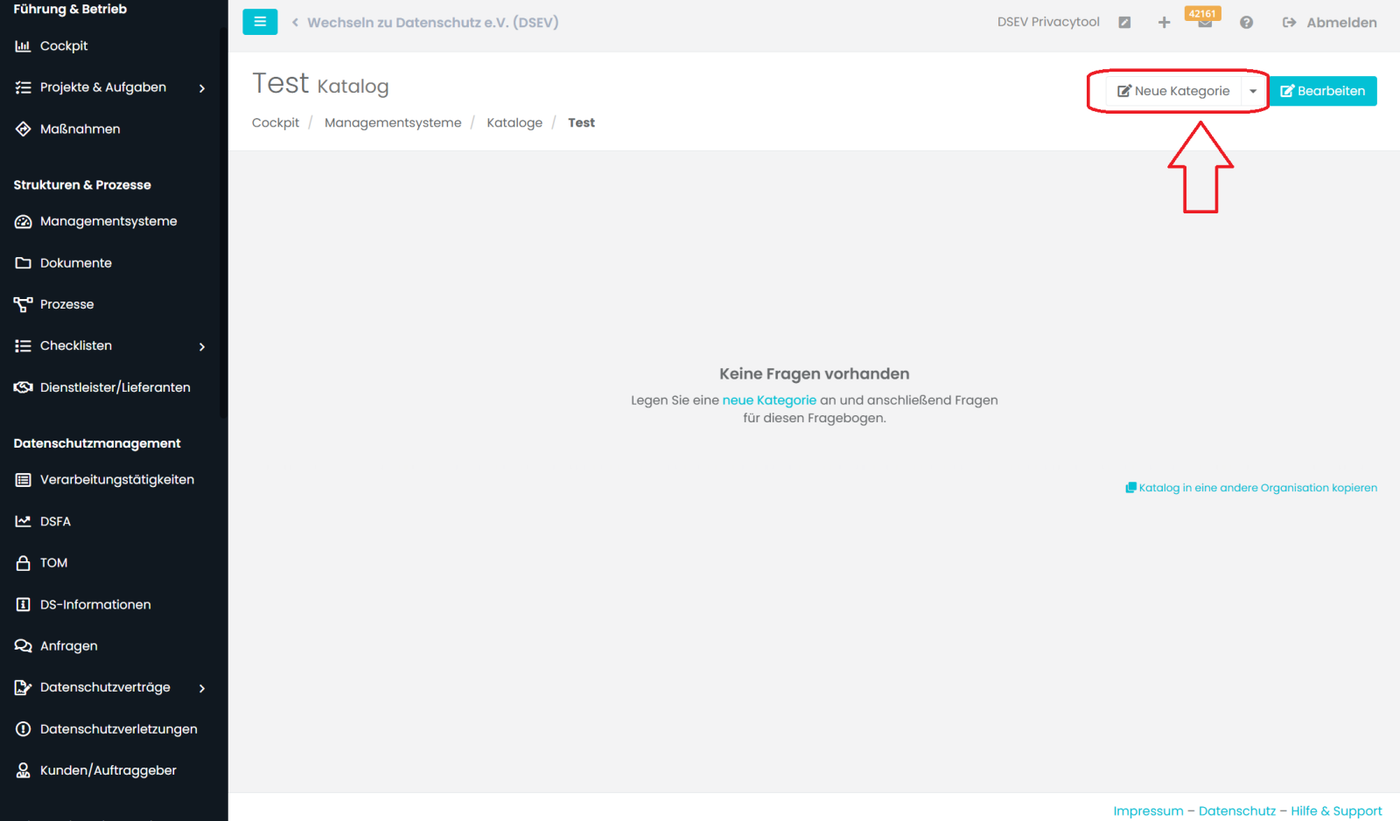This screenshot has height=821, width=1400.
Task: Click the 'Test Katalog' page heading
Action: [x=320, y=84]
